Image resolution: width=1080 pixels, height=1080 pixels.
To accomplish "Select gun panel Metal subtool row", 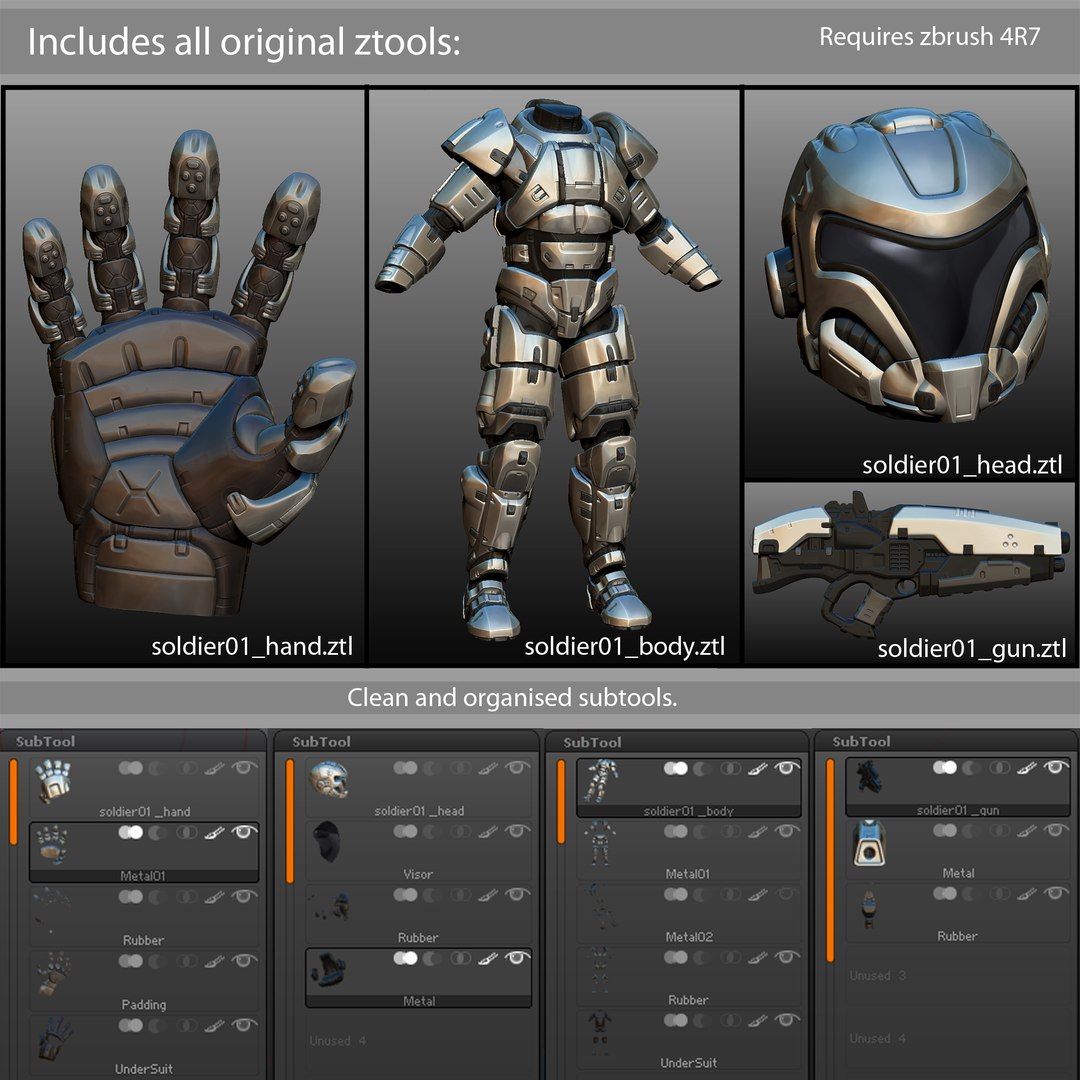I will [957, 849].
